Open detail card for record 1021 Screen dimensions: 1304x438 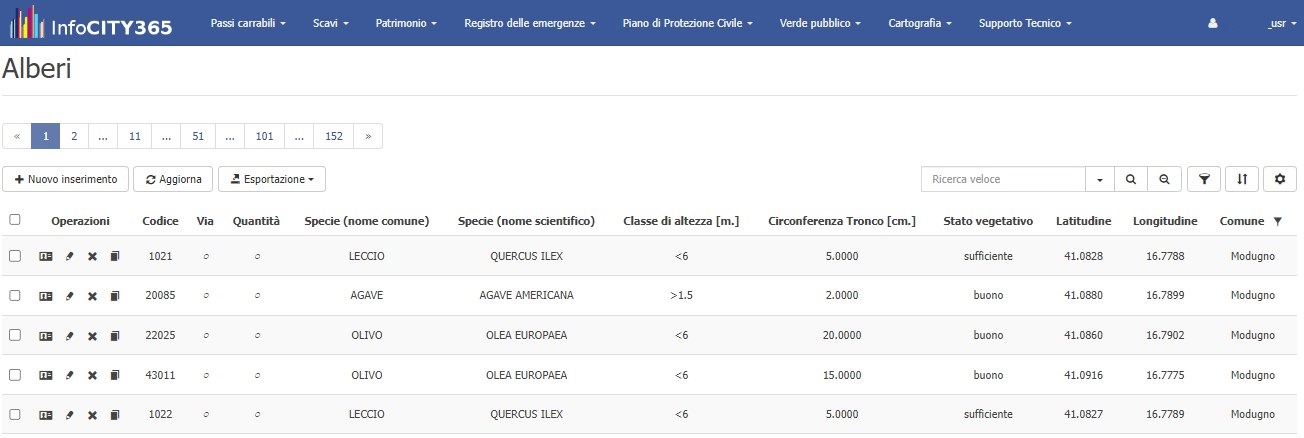(x=45, y=256)
